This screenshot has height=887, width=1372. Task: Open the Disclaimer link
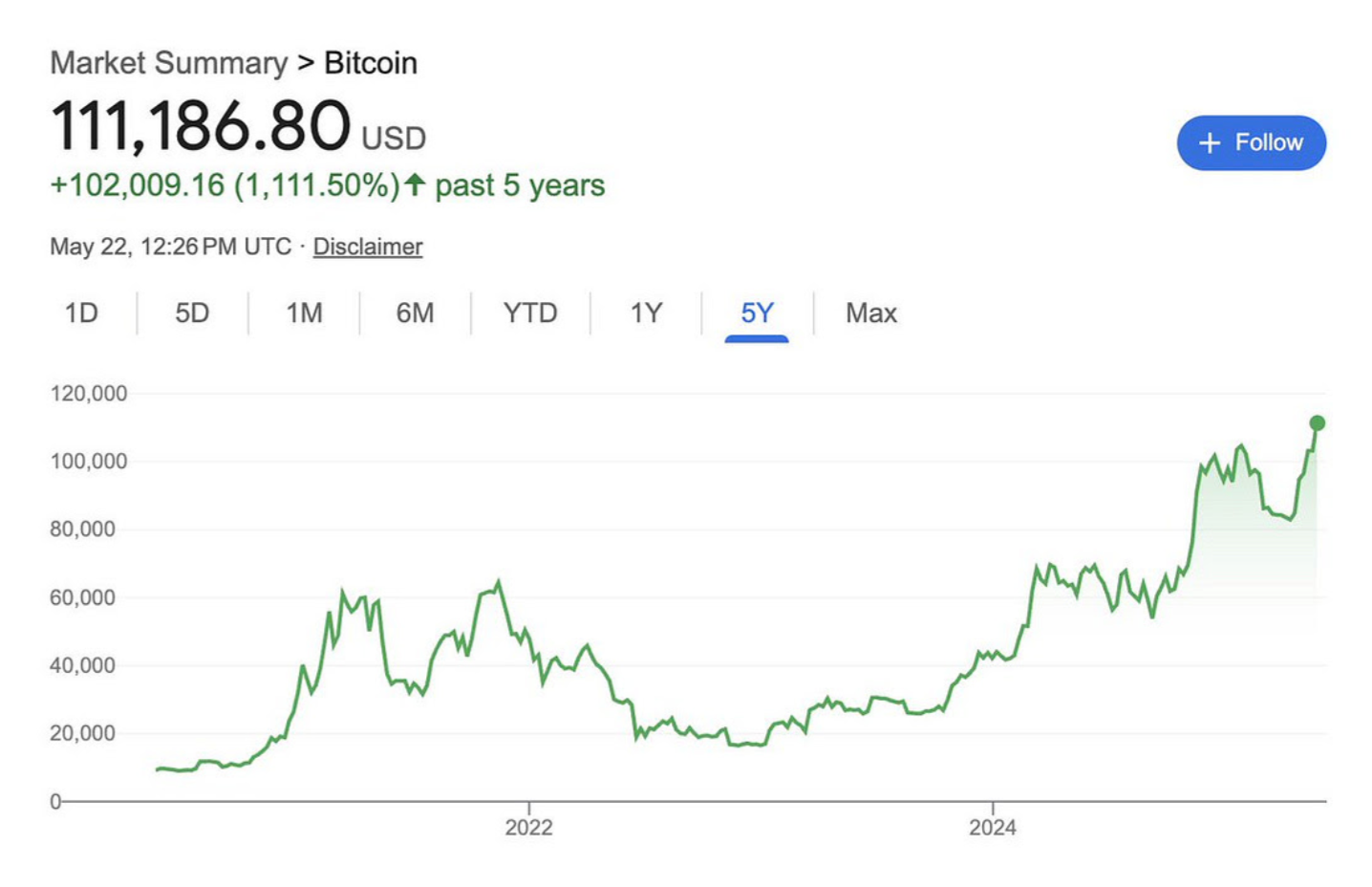coord(367,247)
